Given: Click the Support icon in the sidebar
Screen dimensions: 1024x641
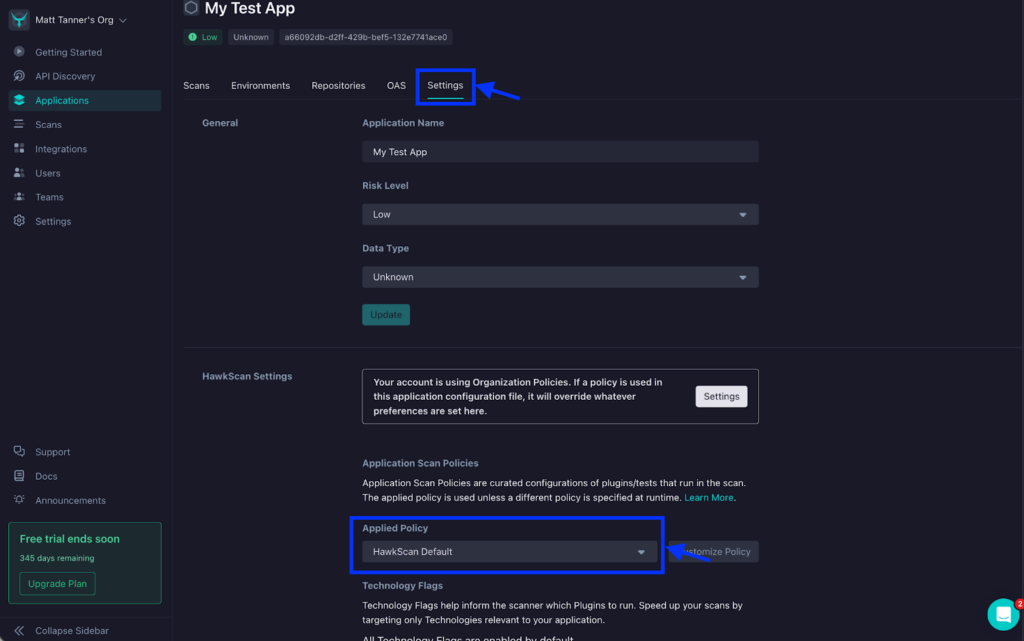Looking at the screenshot, I should tap(19, 452).
